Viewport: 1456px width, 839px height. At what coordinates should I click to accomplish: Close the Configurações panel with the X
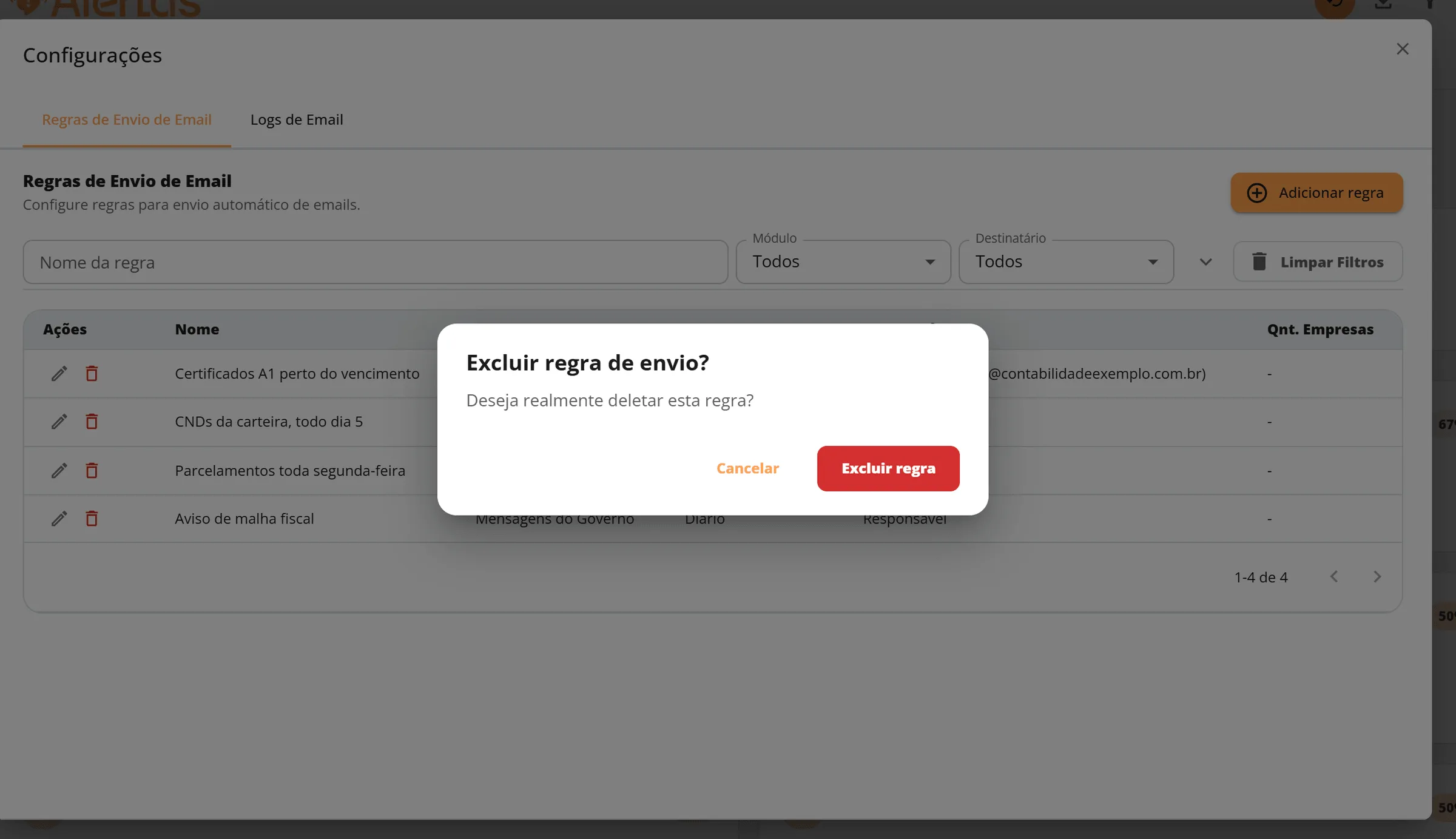(1402, 49)
